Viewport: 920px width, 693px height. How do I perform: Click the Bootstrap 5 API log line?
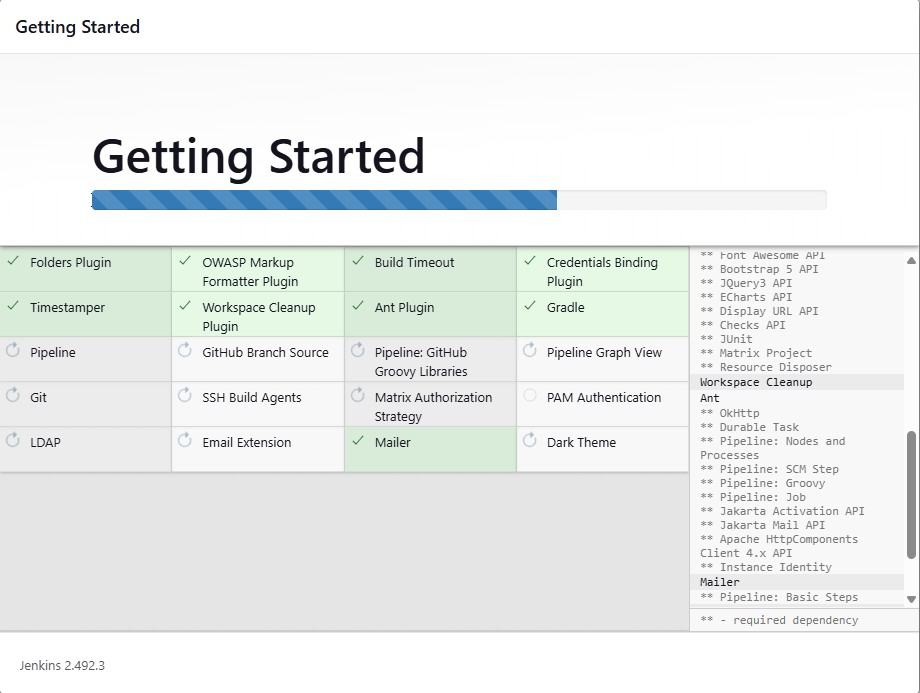[x=759, y=269]
